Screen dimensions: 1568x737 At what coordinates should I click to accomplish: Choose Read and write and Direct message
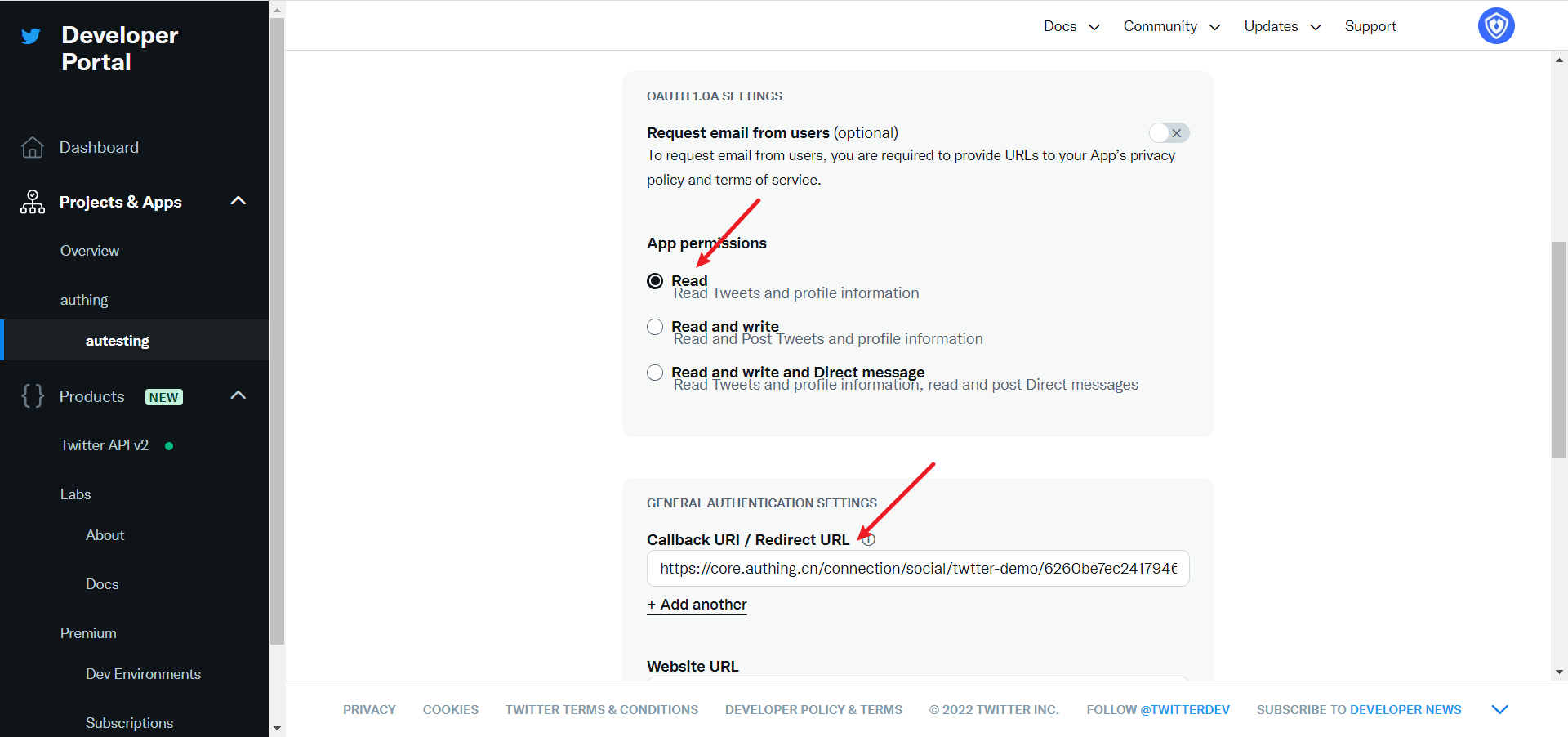click(655, 373)
